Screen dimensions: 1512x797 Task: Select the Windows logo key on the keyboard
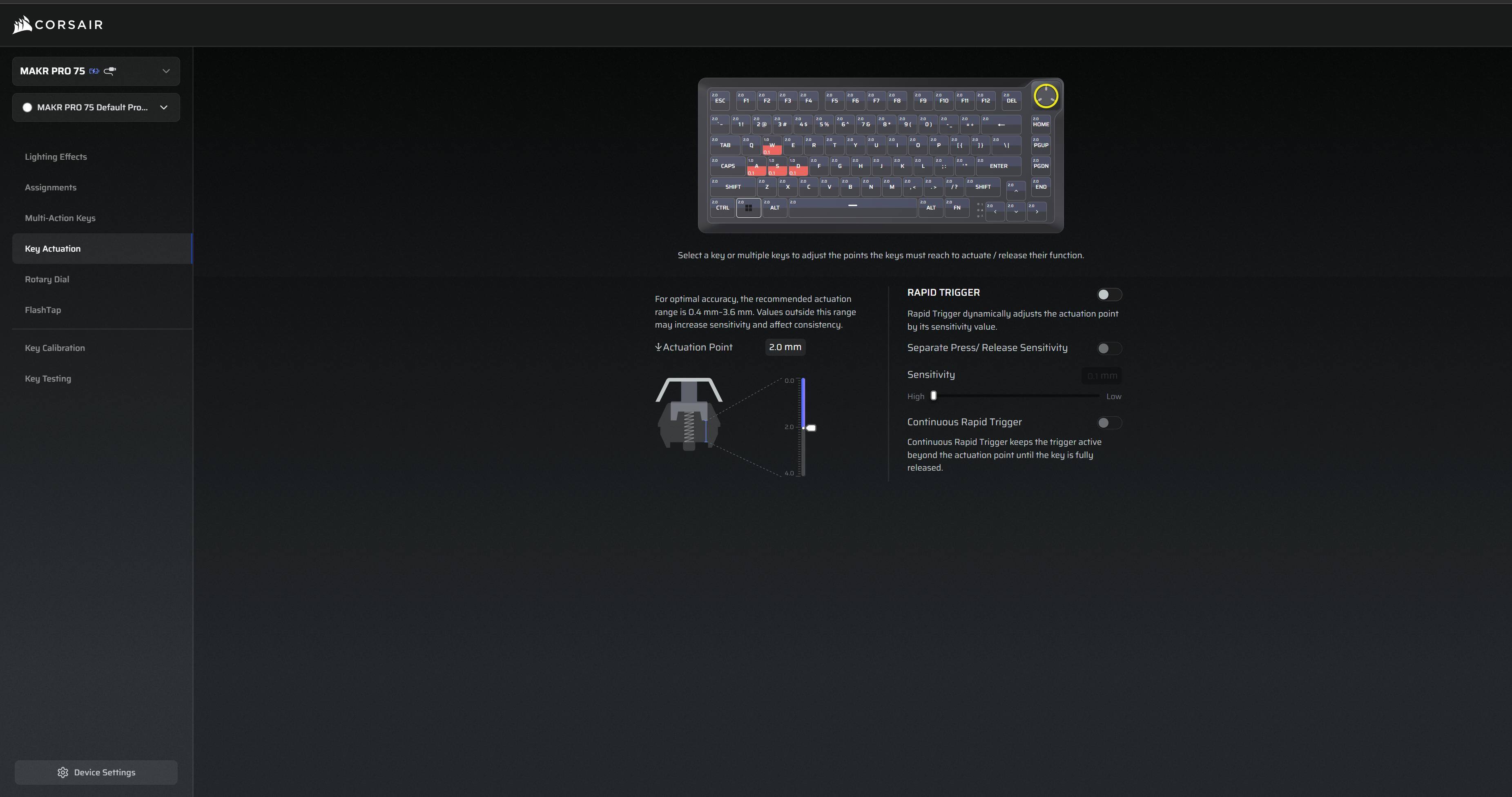tap(748, 208)
